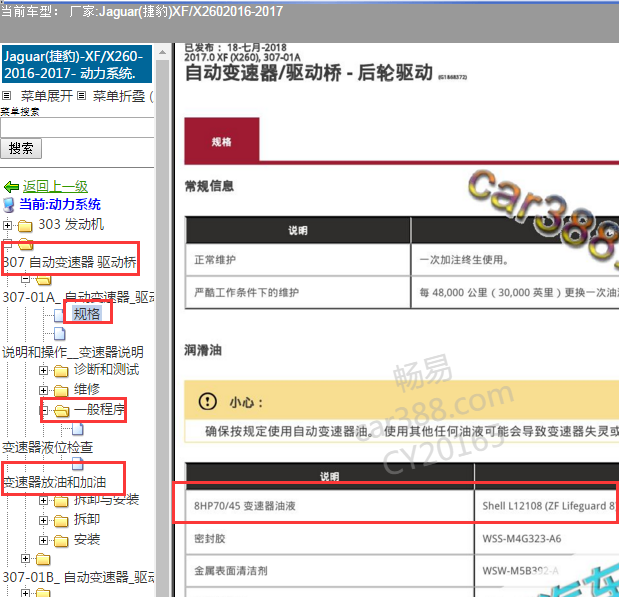Click the 返回上一级 link

pos(55,186)
